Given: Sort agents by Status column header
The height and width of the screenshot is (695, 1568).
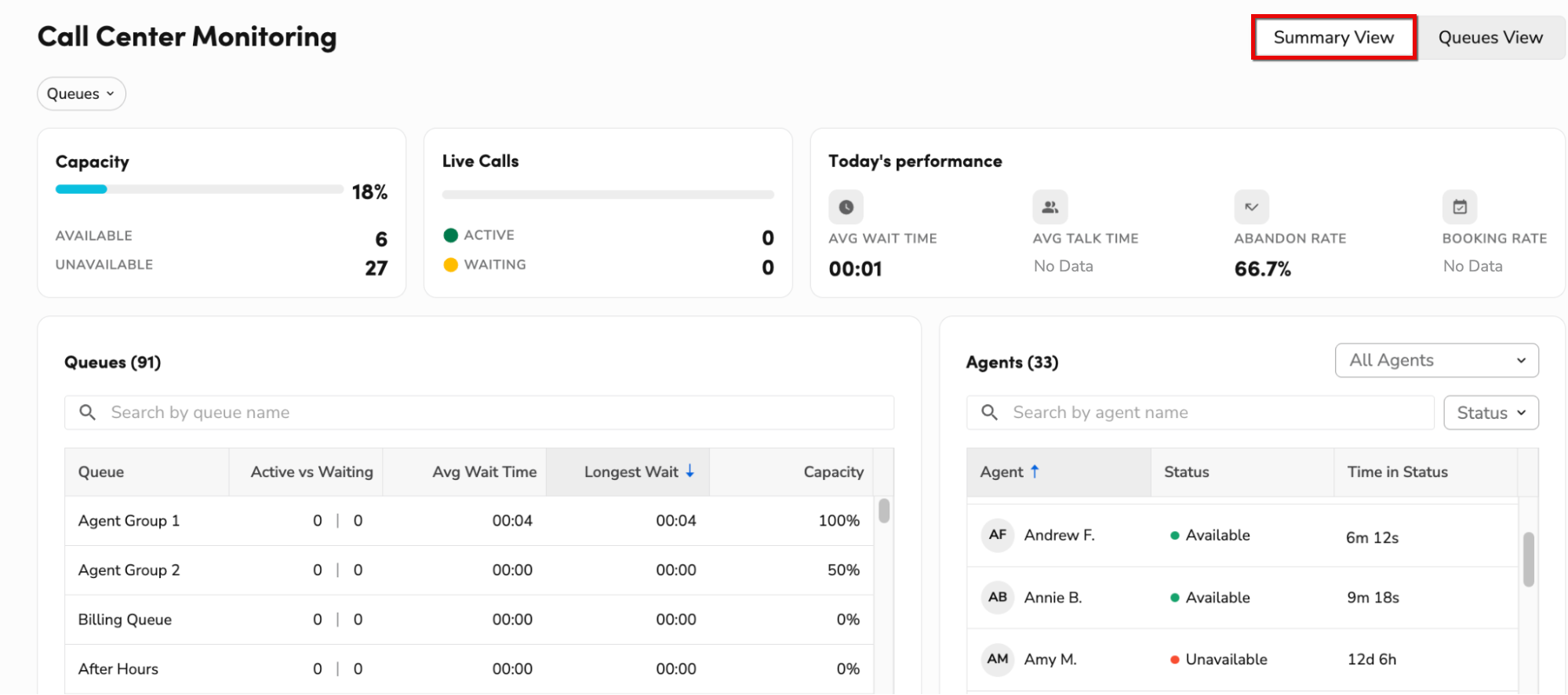Looking at the screenshot, I should pyautogui.click(x=1242, y=472).
